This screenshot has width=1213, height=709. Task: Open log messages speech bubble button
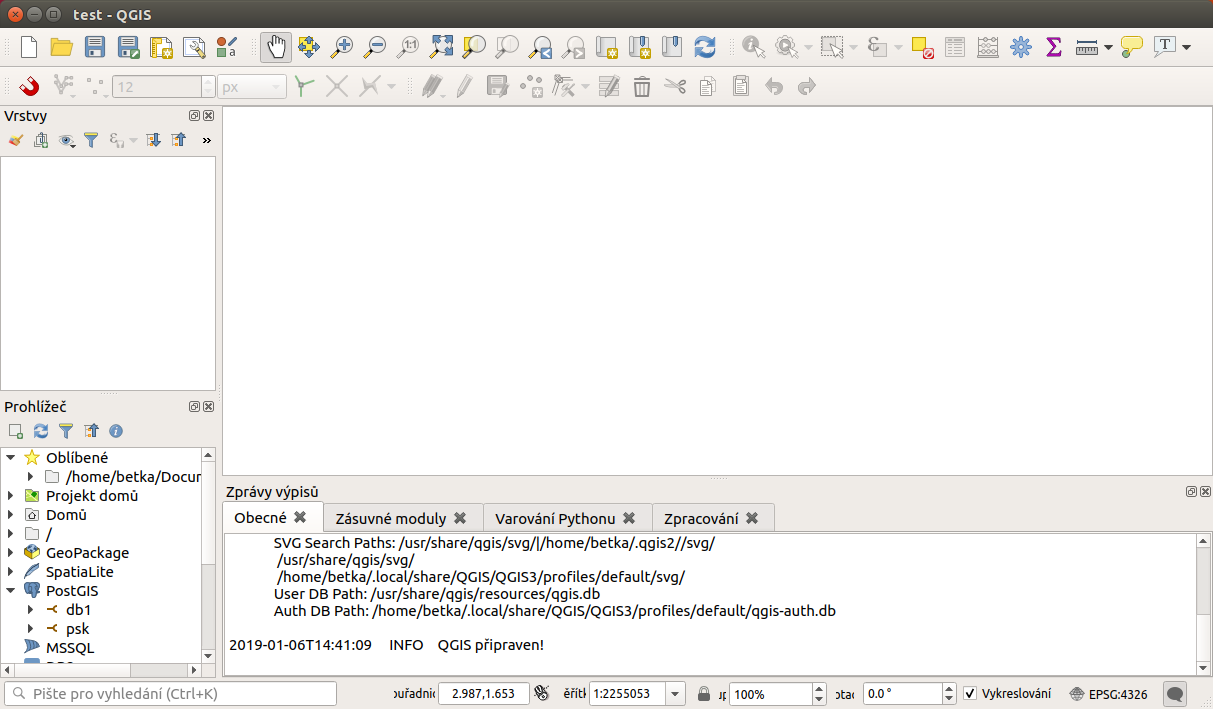pyautogui.click(x=1176, y=693)
